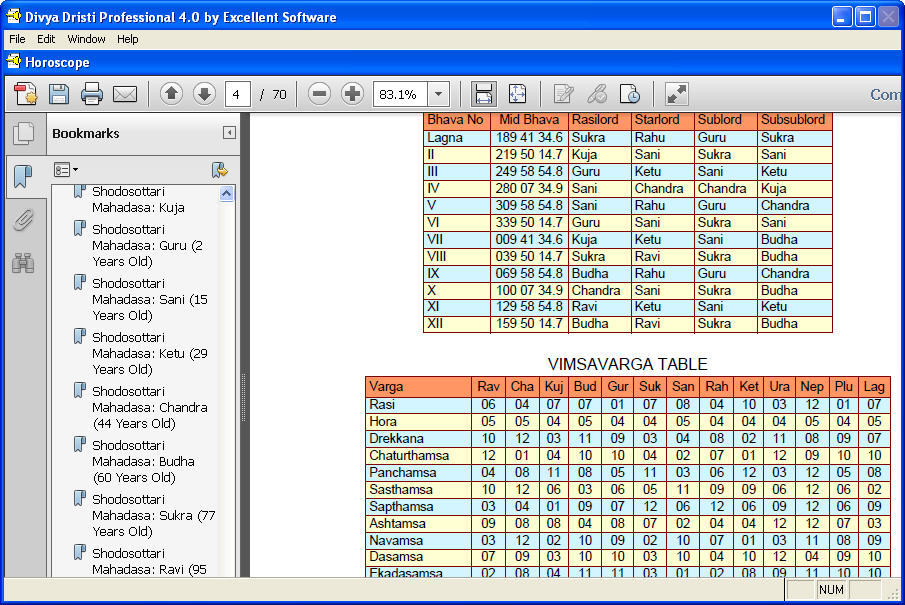Open the zoom level dropdown arrow
905x605 pixels.
point(437,93)
